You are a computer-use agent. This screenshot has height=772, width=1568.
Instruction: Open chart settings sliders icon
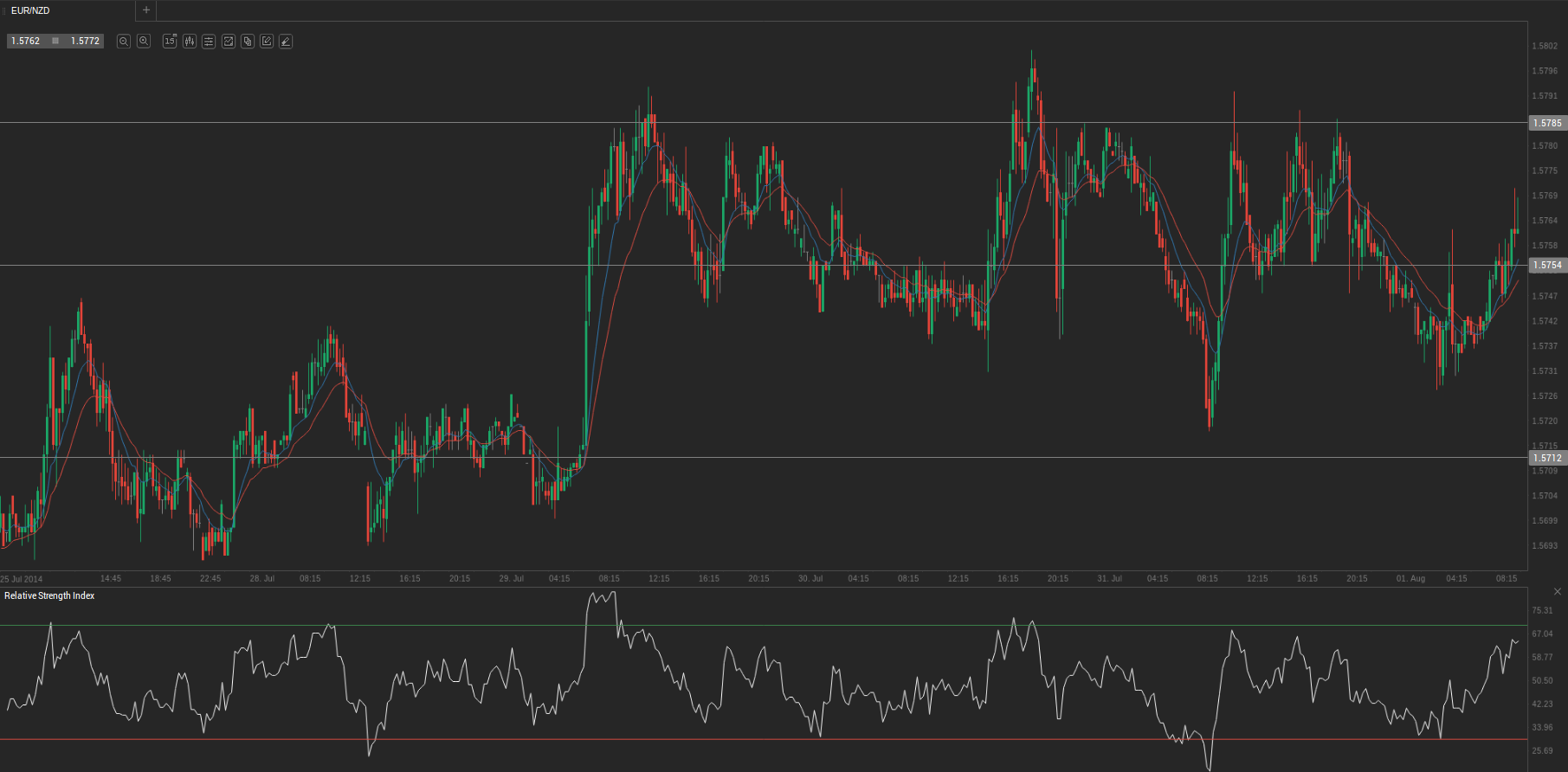tap(209, 42)
